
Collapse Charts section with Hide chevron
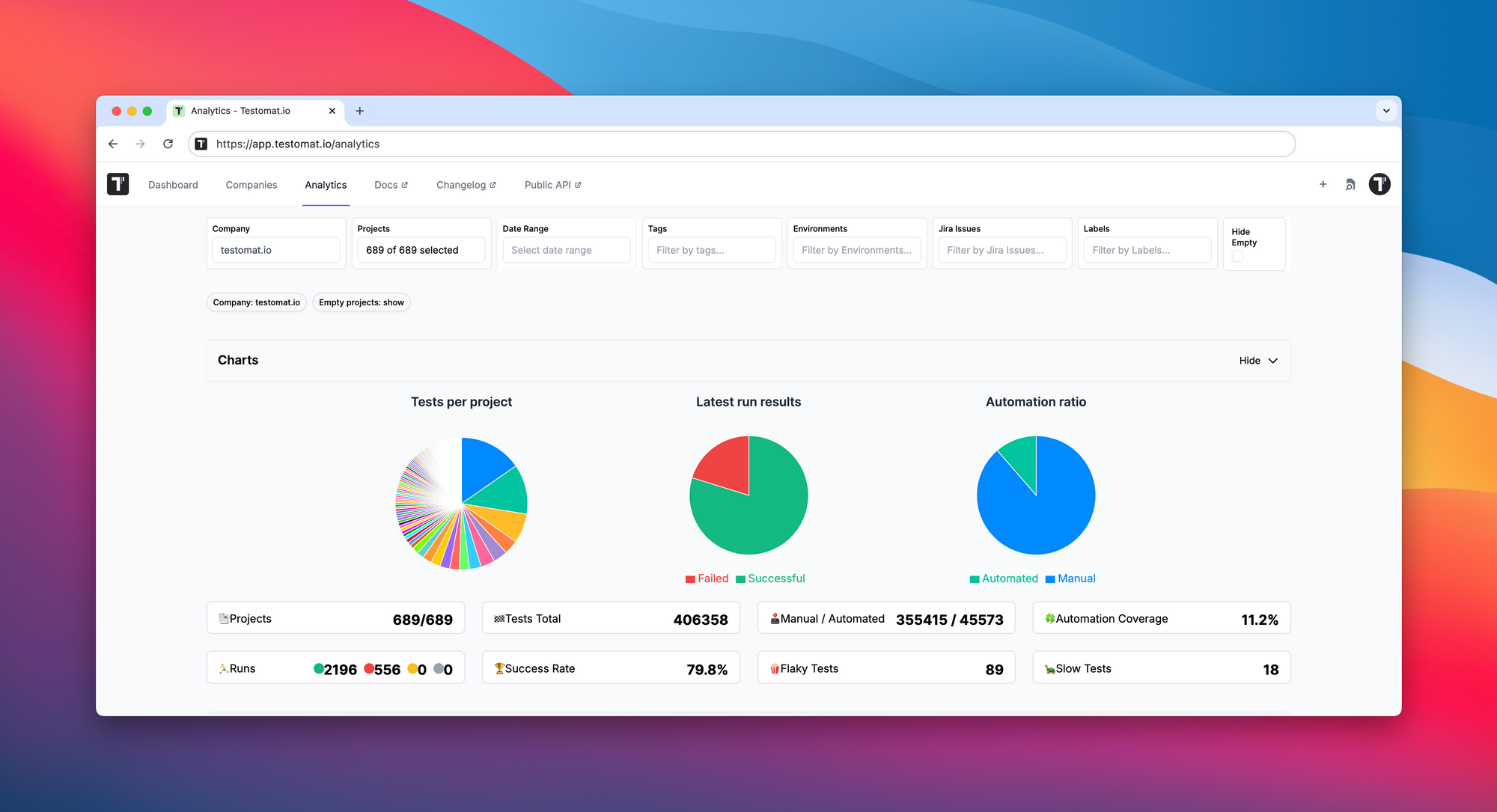pos(1258,361)
